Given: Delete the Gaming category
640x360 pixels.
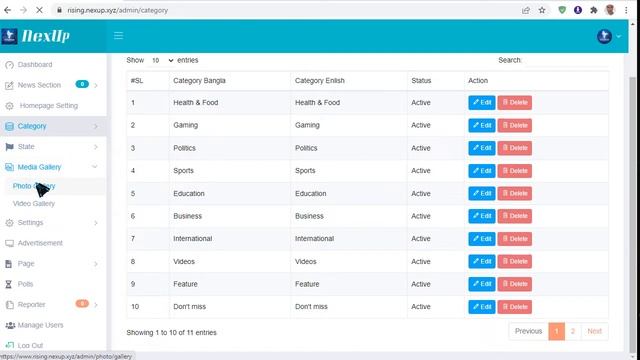Looking at the screenshot, I should [515, 125].
